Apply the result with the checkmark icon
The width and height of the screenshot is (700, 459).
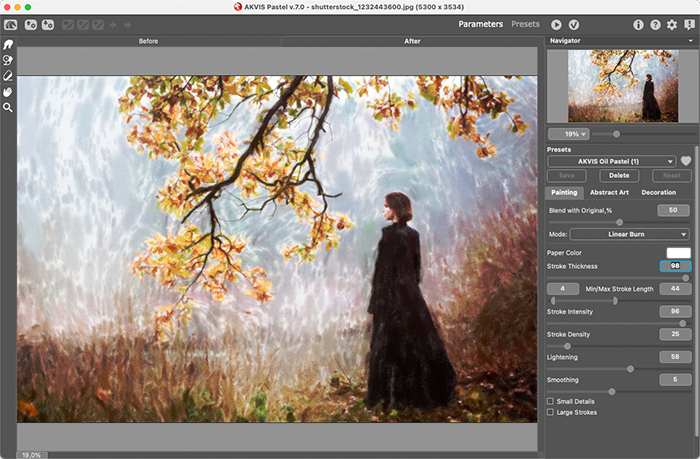574,23
